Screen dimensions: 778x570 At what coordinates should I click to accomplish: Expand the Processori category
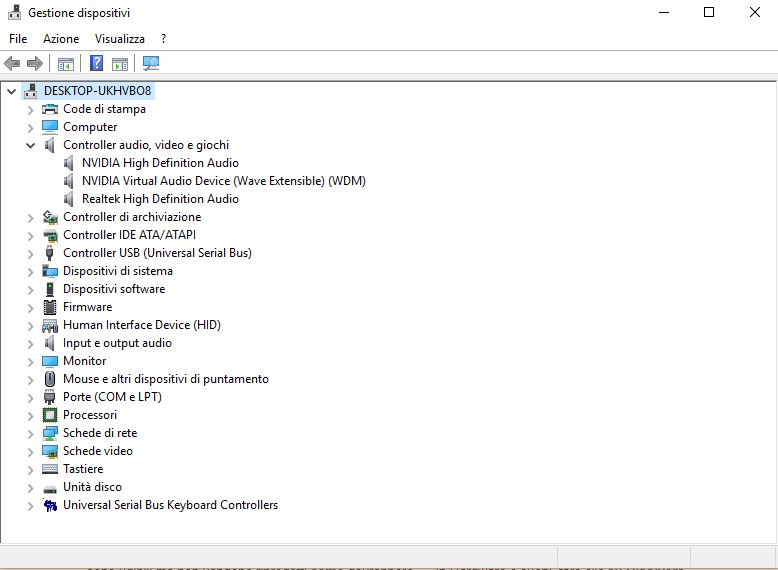[30, 415]
